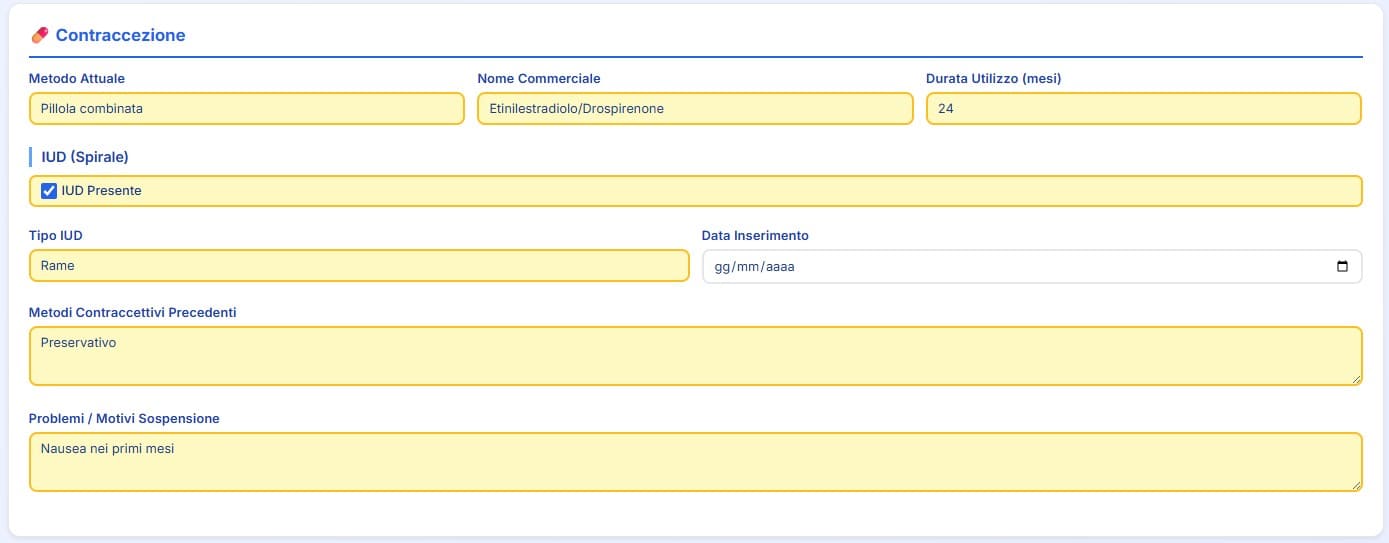Click the IUD Presente label text
Image resolution: width=1389 pixels, height=543 pixels.
pos(101,191)
